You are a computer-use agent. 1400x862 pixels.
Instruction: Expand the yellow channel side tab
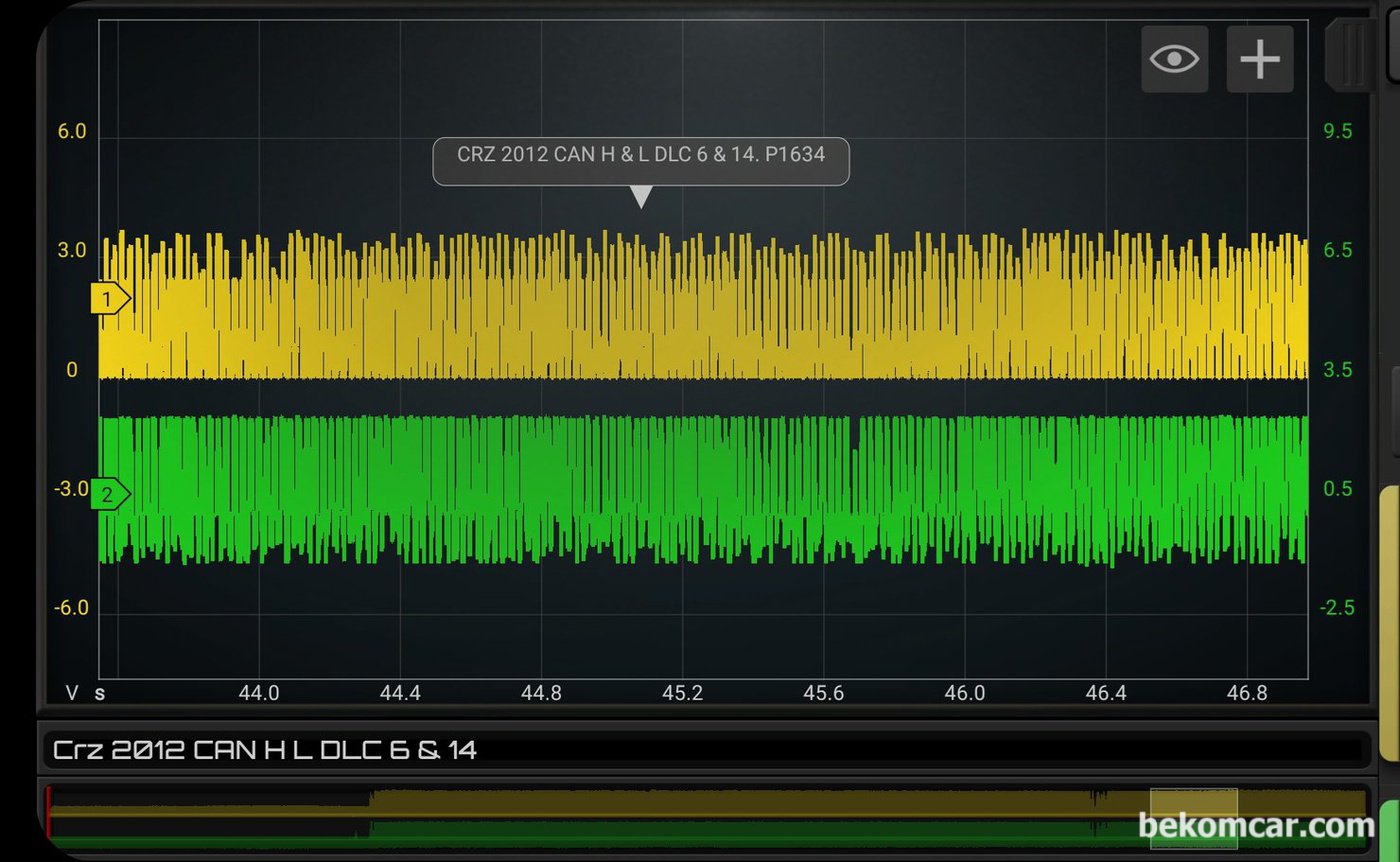click(1388, 620)
